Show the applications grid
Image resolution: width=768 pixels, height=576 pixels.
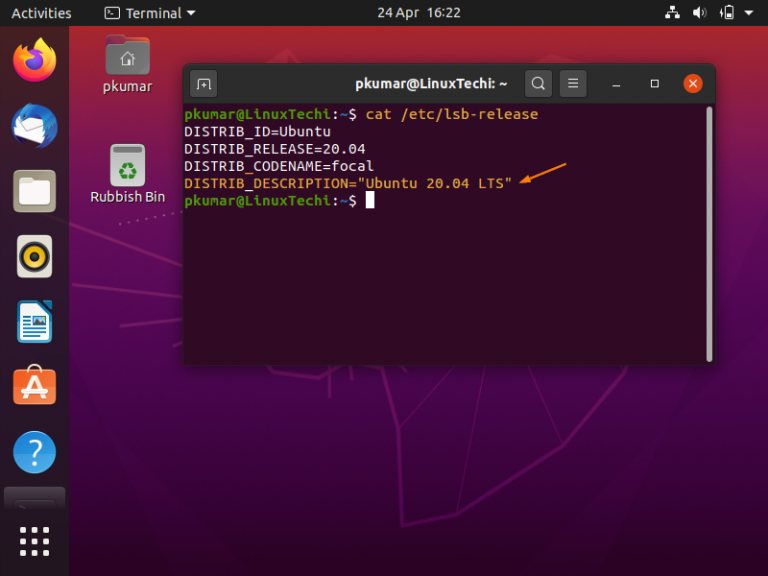(34, 541)
